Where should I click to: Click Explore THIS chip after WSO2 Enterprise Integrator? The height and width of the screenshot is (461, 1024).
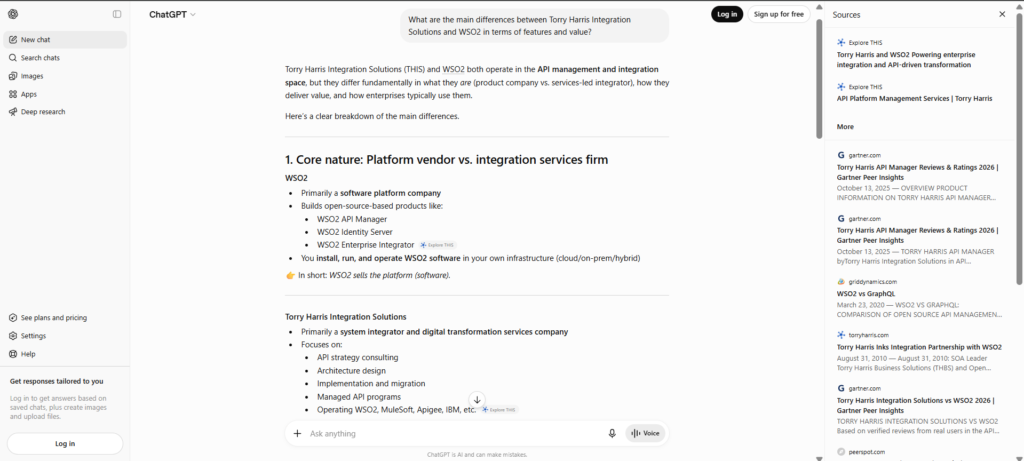(x=438, y=245)
